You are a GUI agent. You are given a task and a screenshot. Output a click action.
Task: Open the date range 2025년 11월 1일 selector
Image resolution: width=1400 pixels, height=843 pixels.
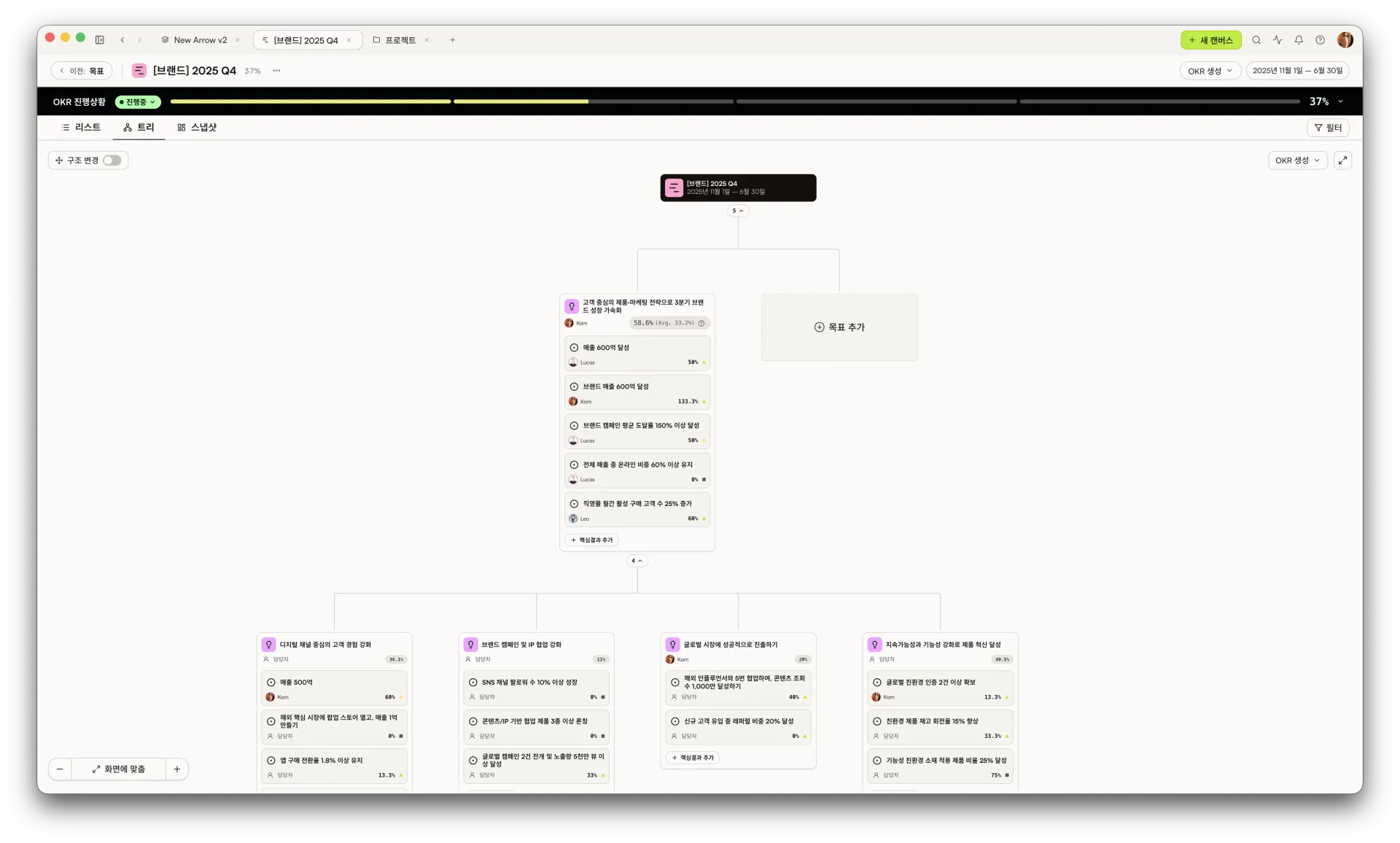click(x=1297, y=71)
